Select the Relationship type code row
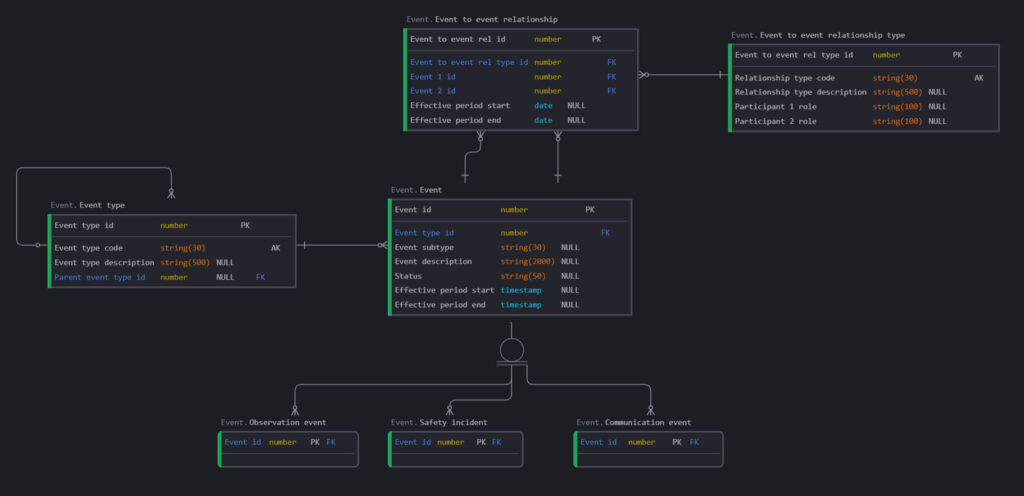This screenshot has height=496, width=1024. coord(784,78)
